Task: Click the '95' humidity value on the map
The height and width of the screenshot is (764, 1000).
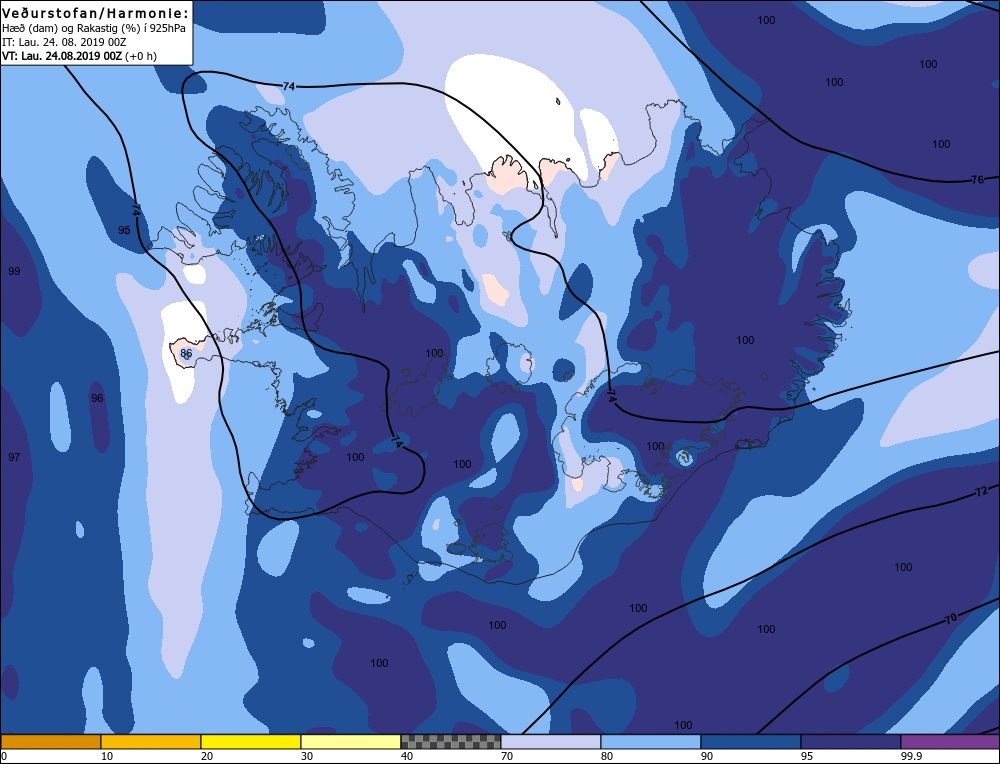Action: pos(124,230)
